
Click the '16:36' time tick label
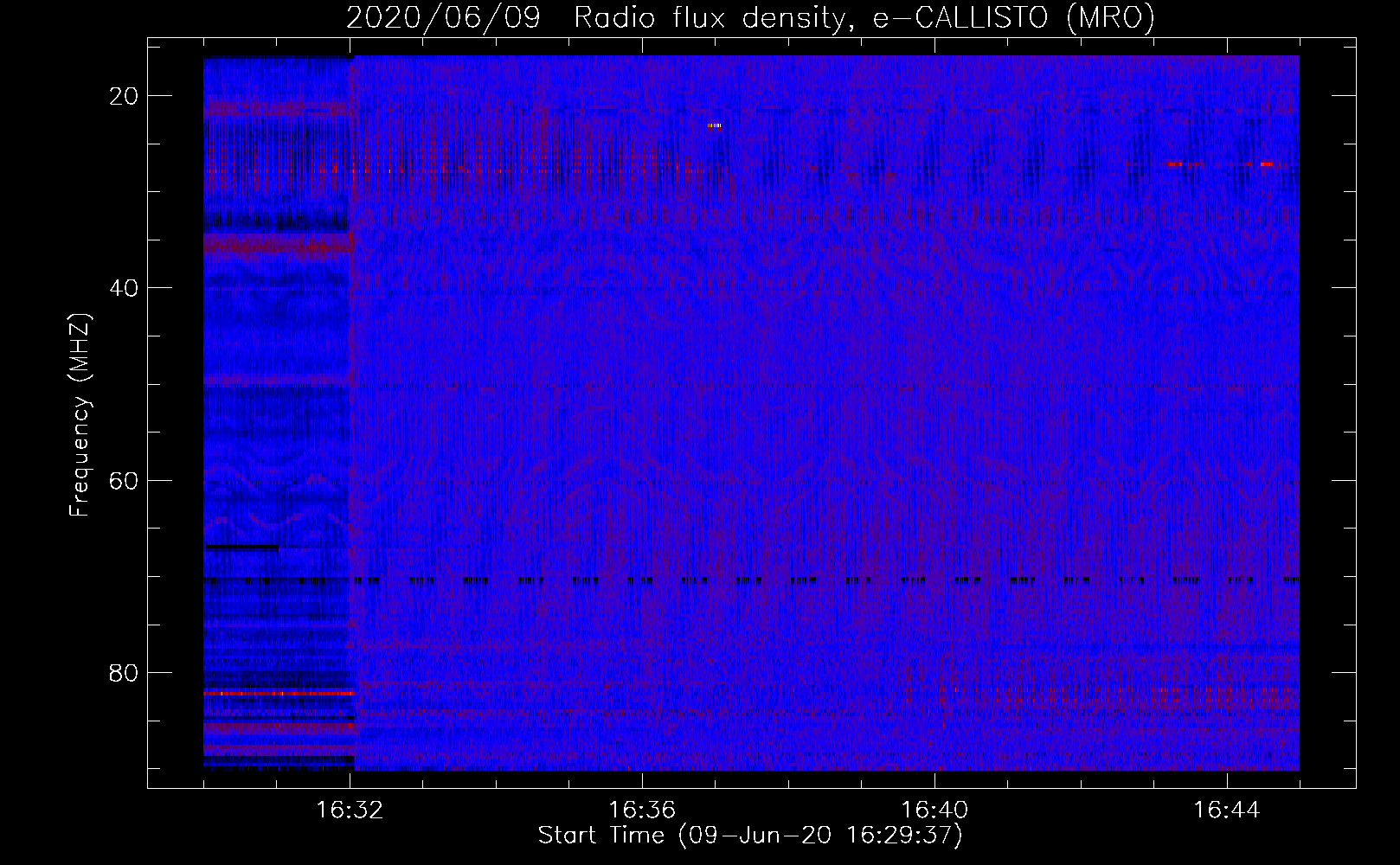tap(642, 811)
